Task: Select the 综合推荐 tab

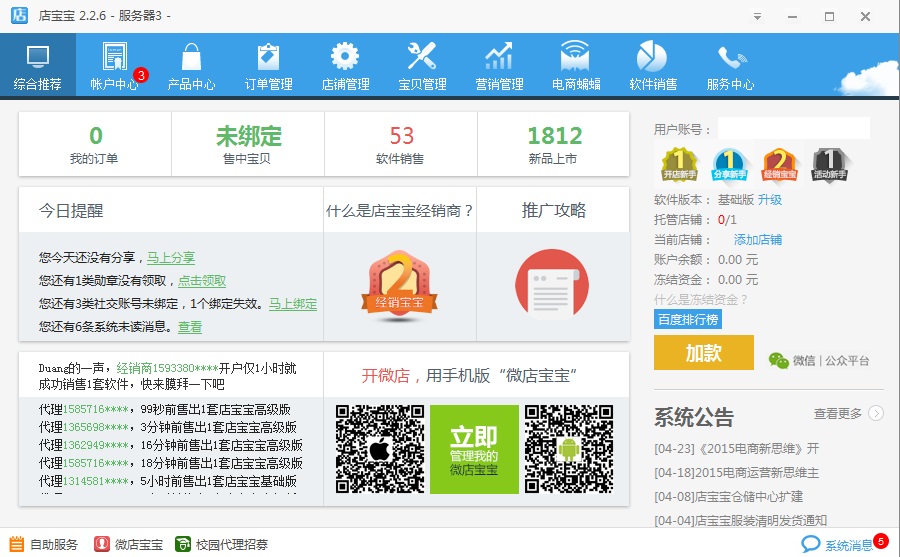Action: pos(37,66)
